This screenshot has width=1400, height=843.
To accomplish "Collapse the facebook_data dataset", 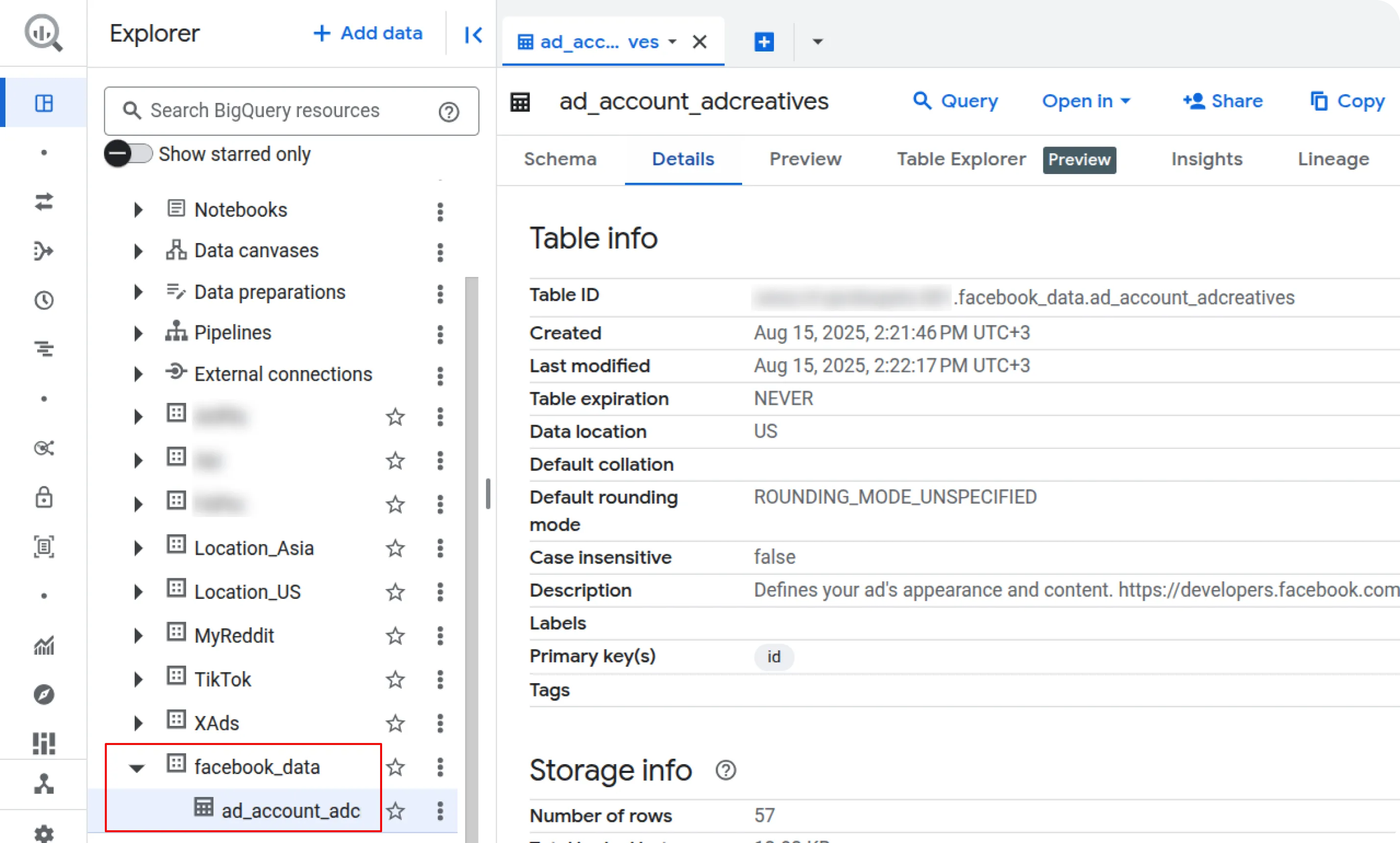I will pos(136,768).
